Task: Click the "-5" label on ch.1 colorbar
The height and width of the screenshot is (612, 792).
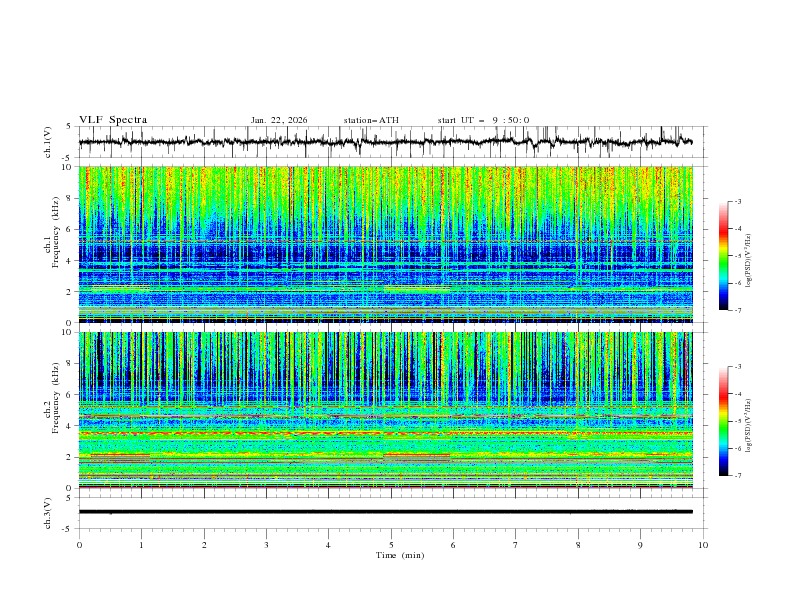Action: [x=737, y=256]
